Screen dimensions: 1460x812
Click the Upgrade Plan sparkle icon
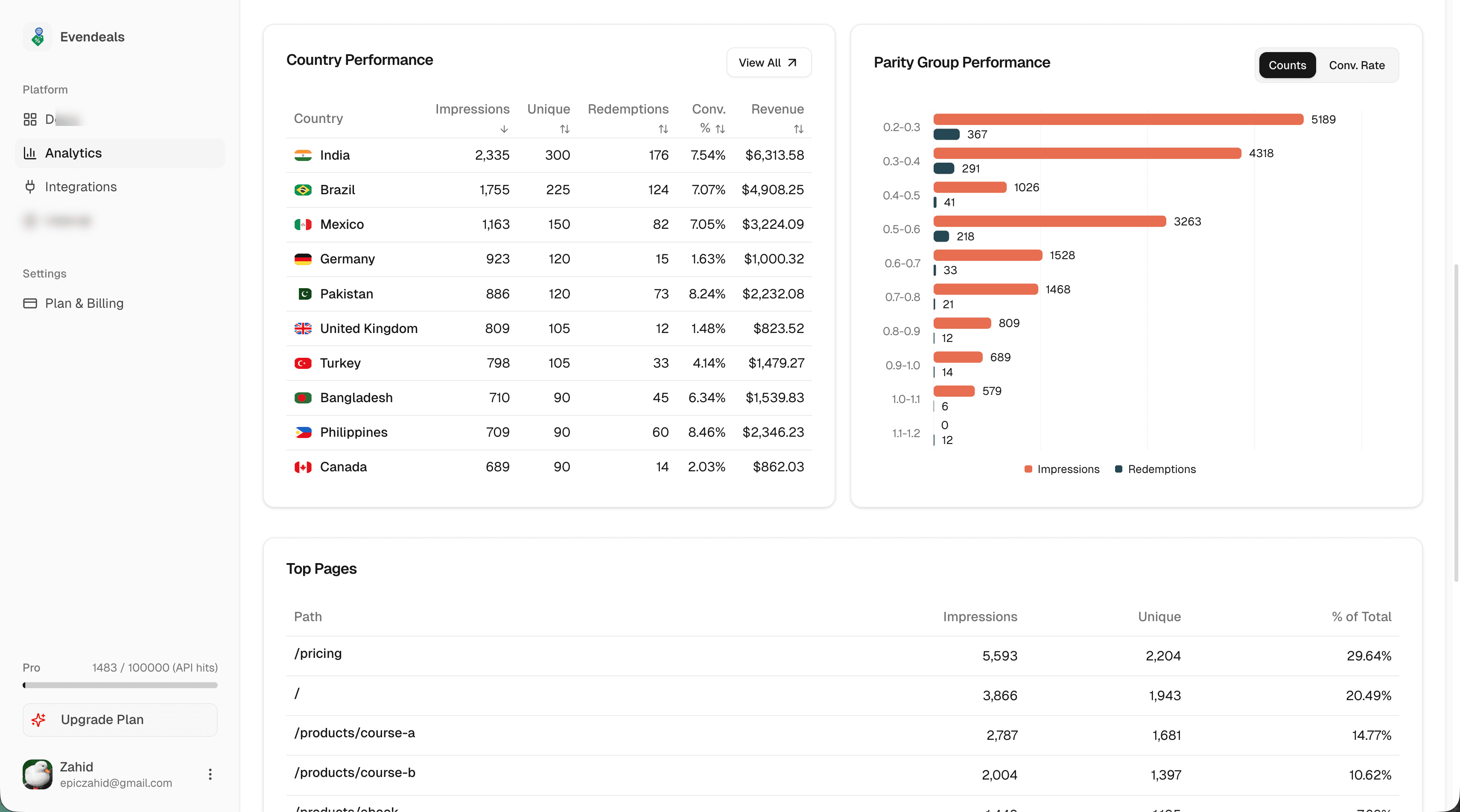pos(38,720)
